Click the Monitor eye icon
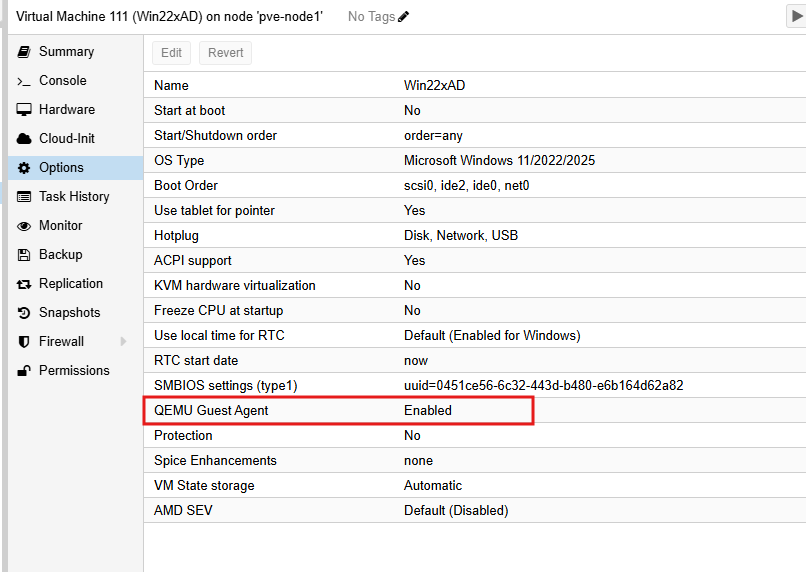 pyautogui.click(x=24, y=226)
